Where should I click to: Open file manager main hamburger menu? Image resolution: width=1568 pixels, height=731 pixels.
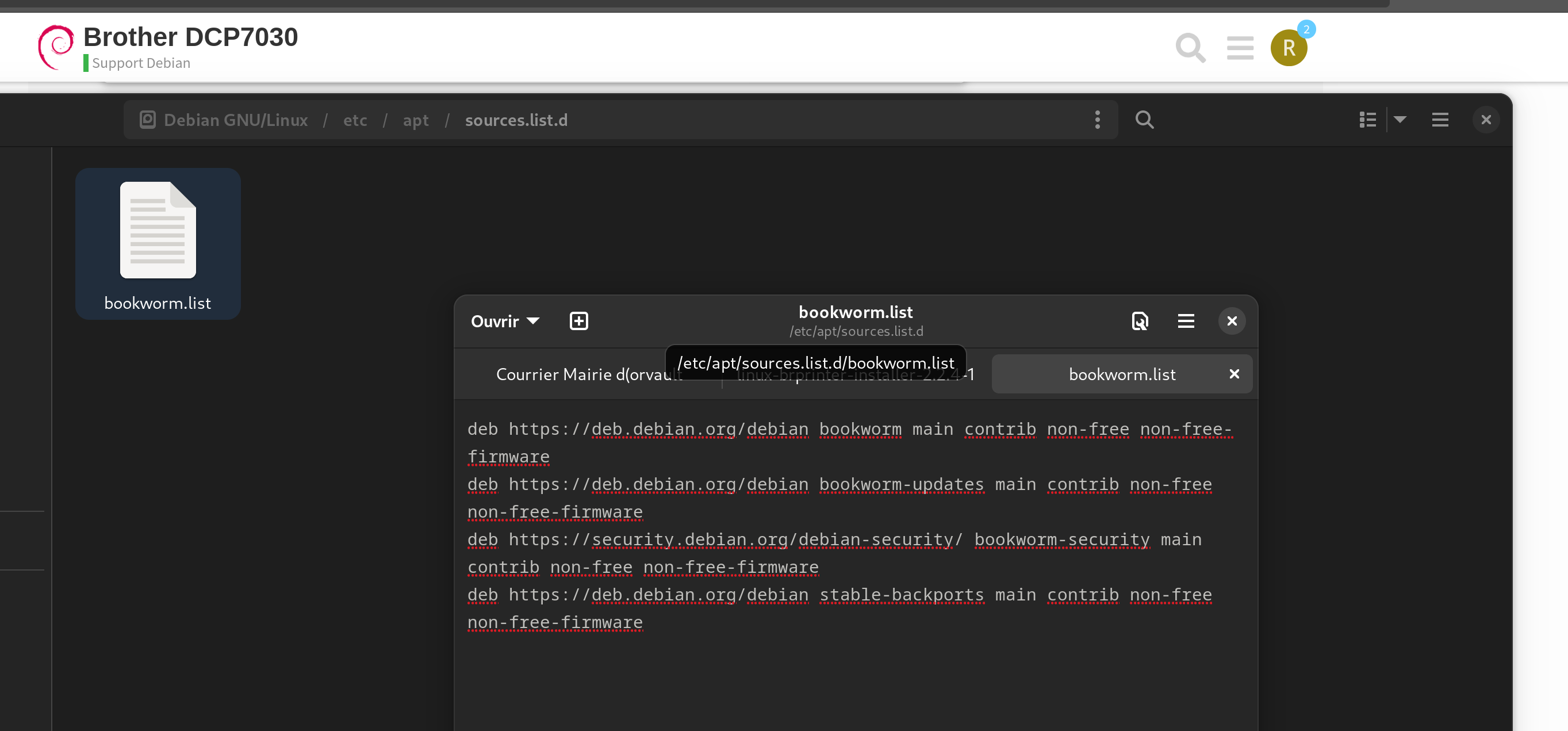coord(1440,120)
